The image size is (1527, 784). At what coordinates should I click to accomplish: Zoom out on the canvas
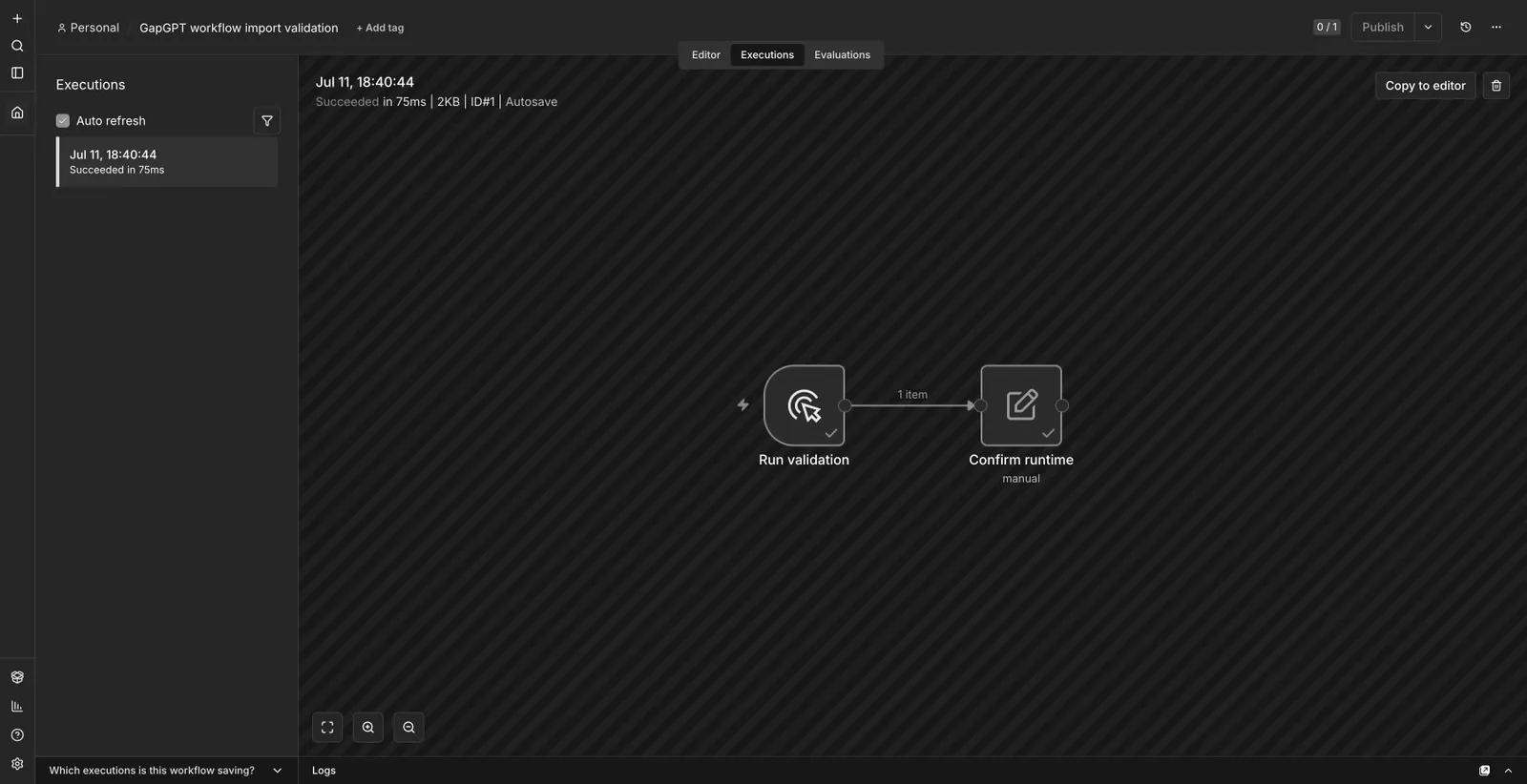pyautogui.click(x=408, y=728)
